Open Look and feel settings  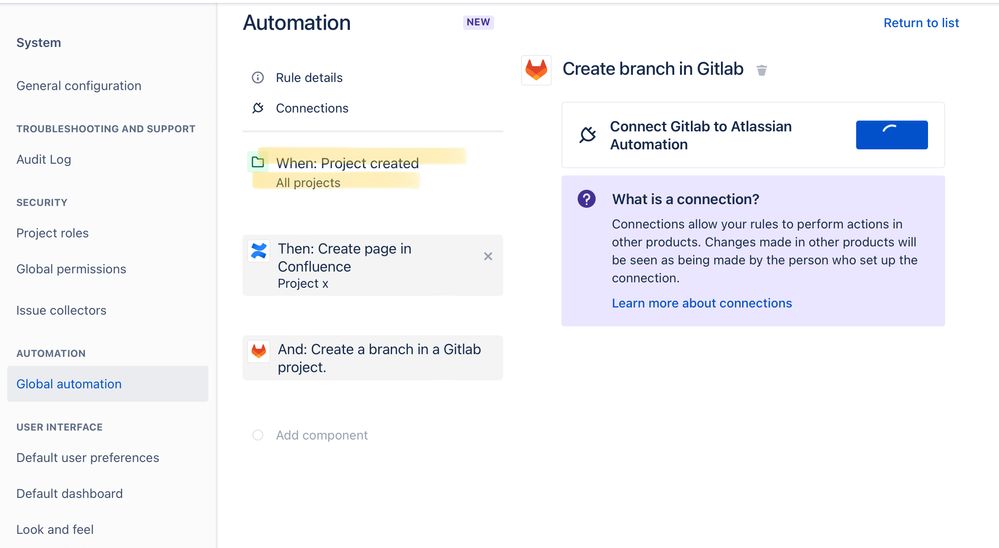[x=55, y=530]
